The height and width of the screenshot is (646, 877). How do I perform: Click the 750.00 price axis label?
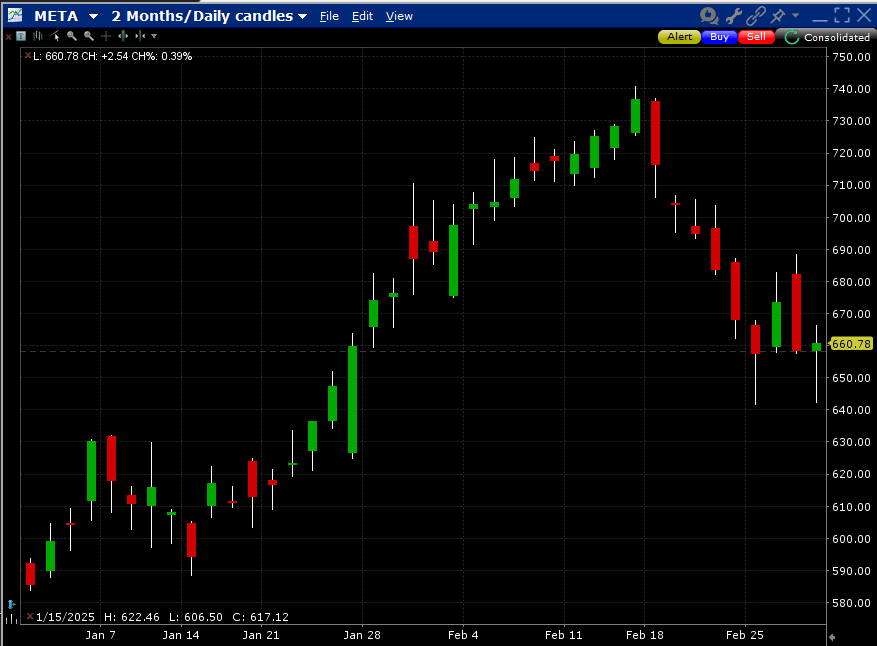click(x=851, y=56)
